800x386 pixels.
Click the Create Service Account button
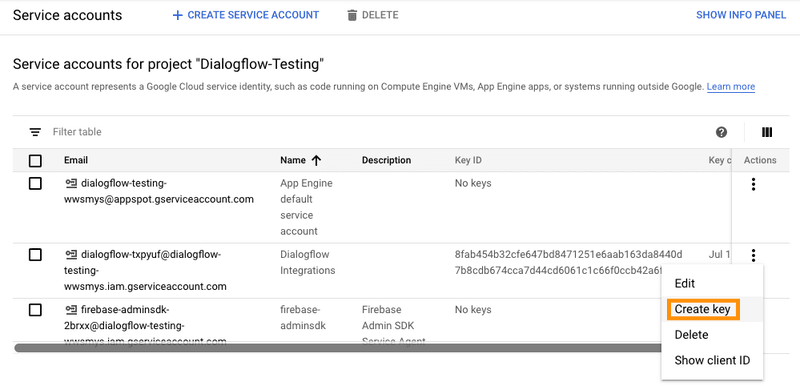[245, 15]
